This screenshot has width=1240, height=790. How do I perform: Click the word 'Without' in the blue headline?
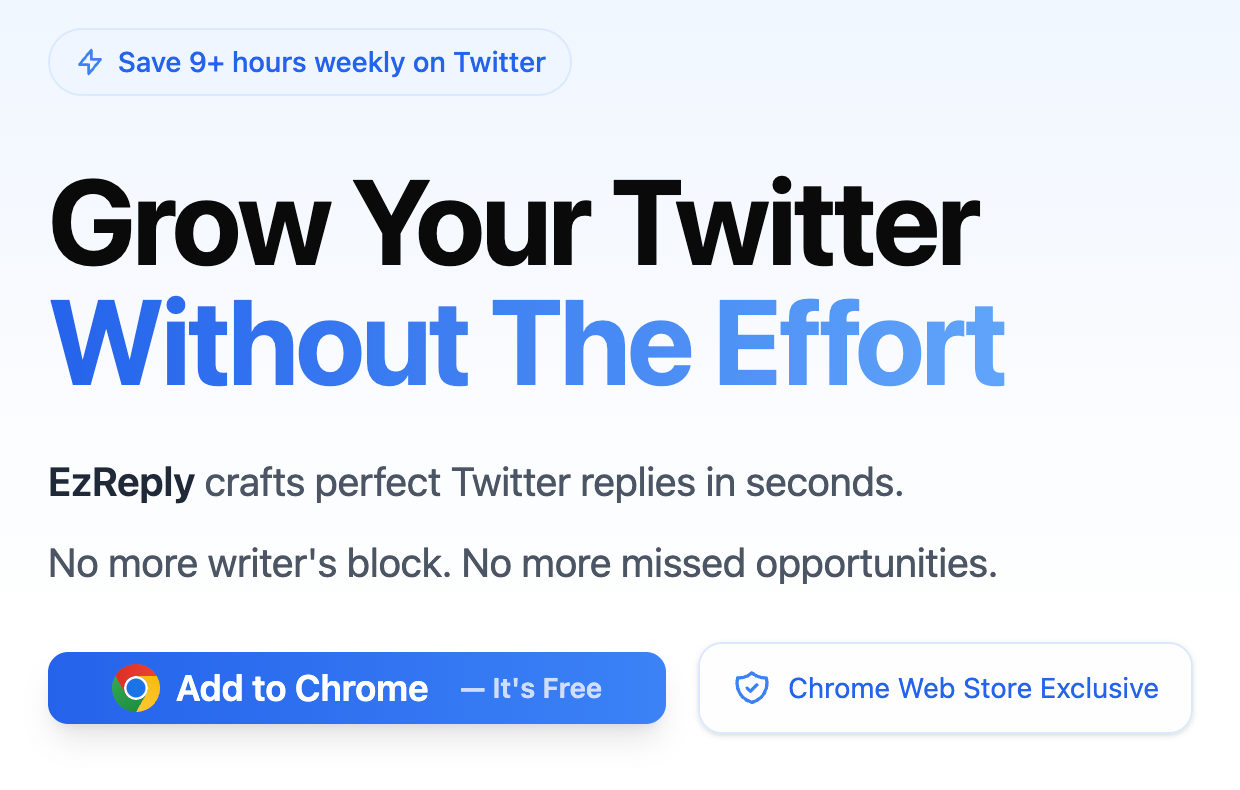(259, 345)
